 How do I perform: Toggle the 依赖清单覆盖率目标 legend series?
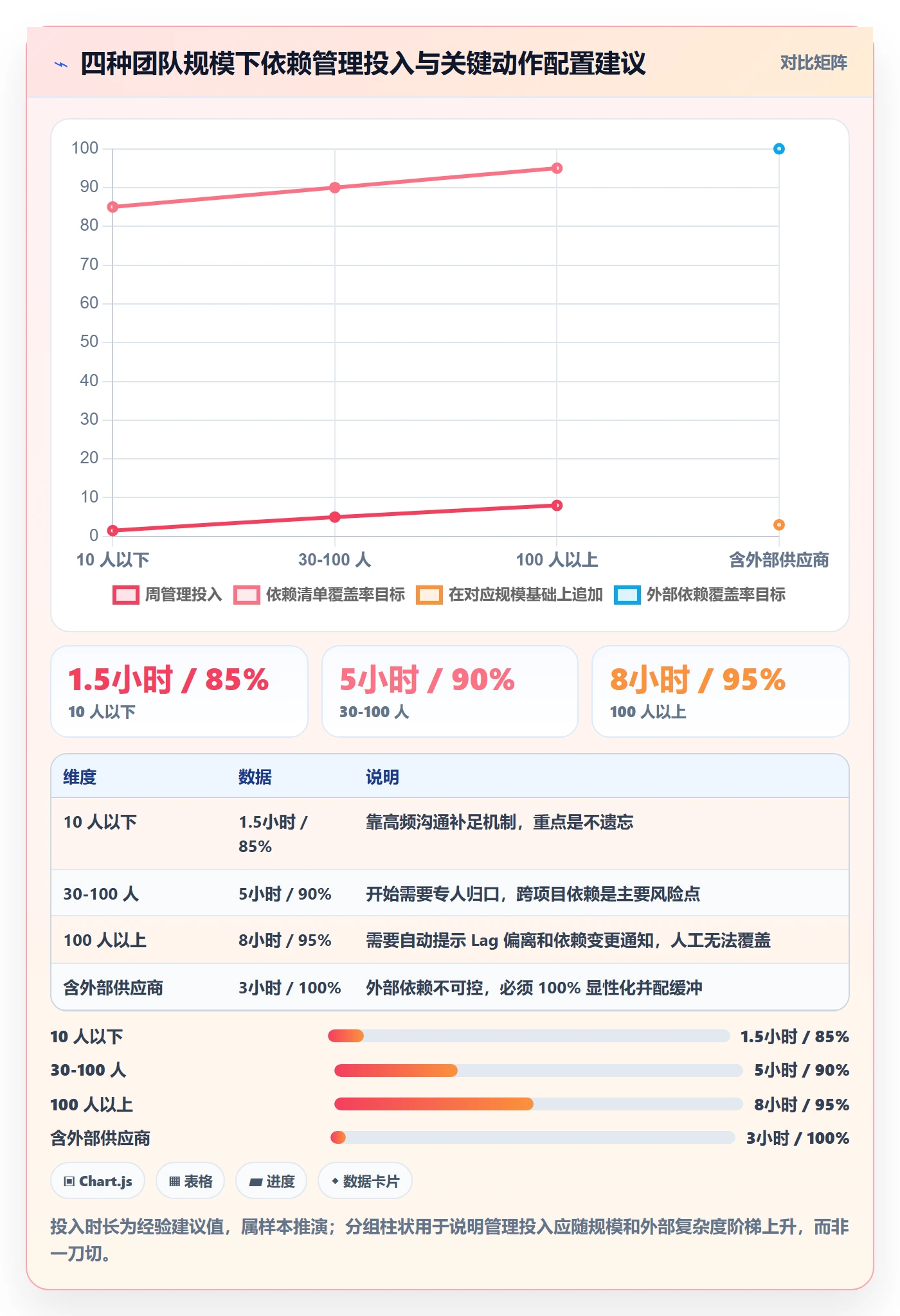tap(319, 594)
